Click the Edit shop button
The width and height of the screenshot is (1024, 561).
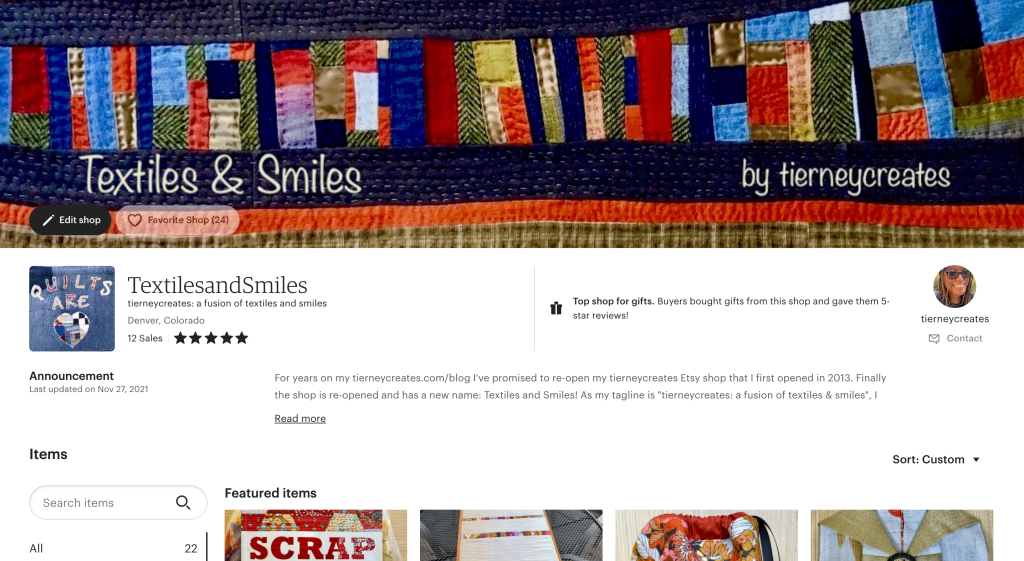[70, 220]
